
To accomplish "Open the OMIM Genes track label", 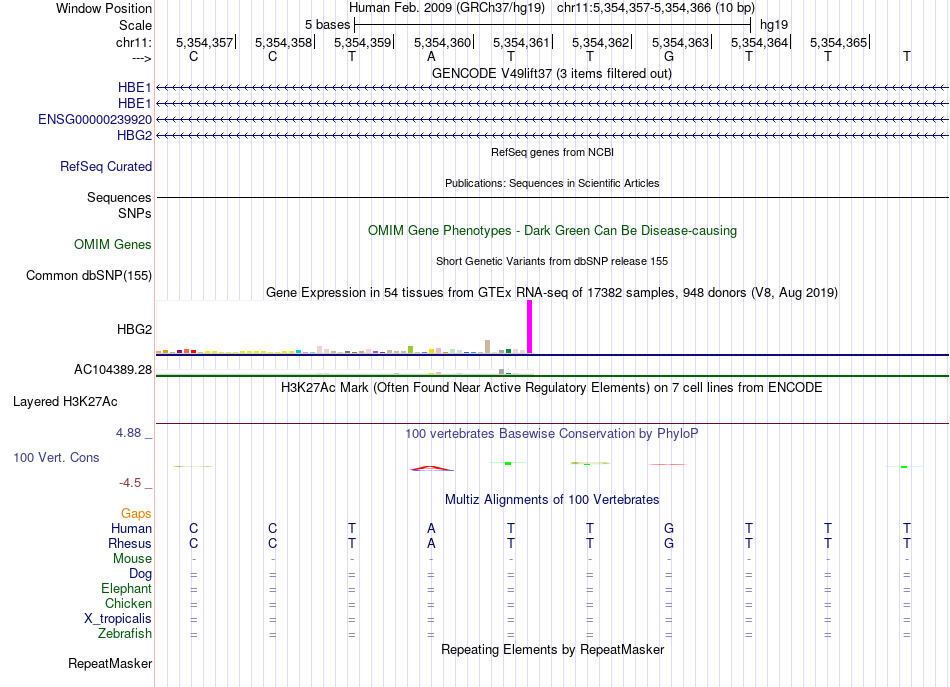I will tap(113, 244).
